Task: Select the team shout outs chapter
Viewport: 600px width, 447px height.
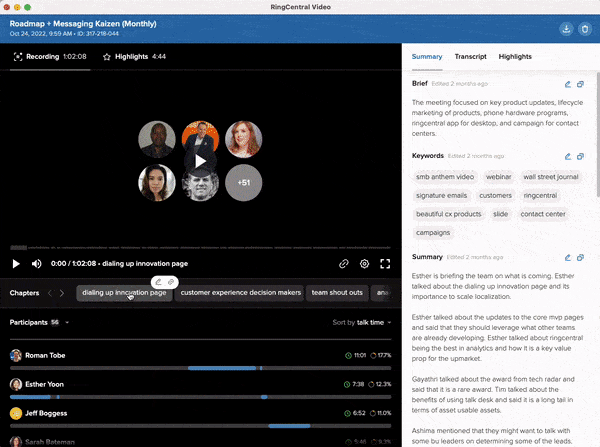Action: point(336,293)
